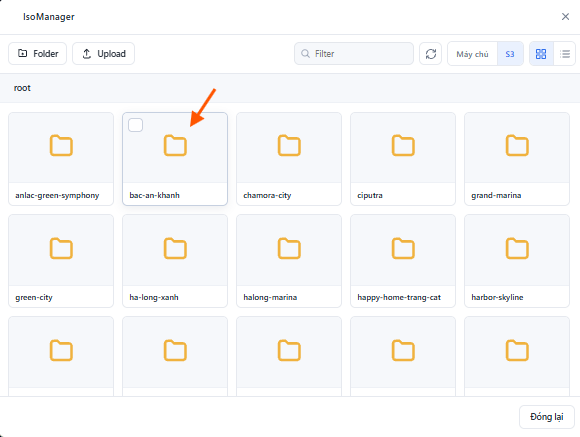
Task: Click the refresh icon button
Action: coord(431,54)
